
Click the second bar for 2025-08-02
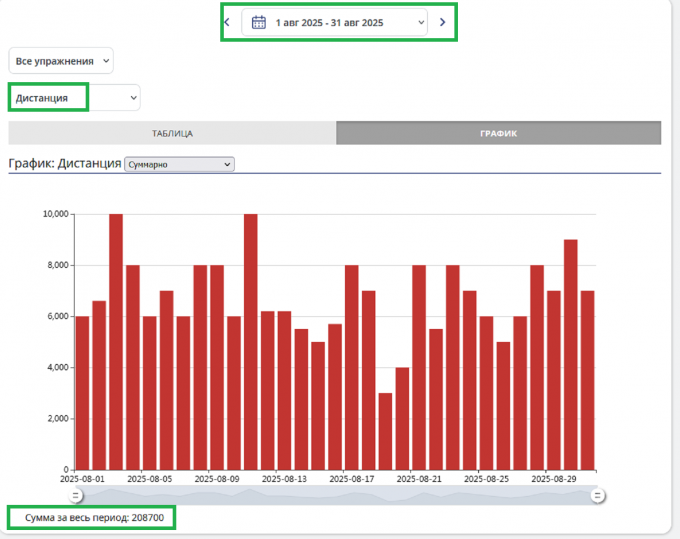tap(99, 385)
